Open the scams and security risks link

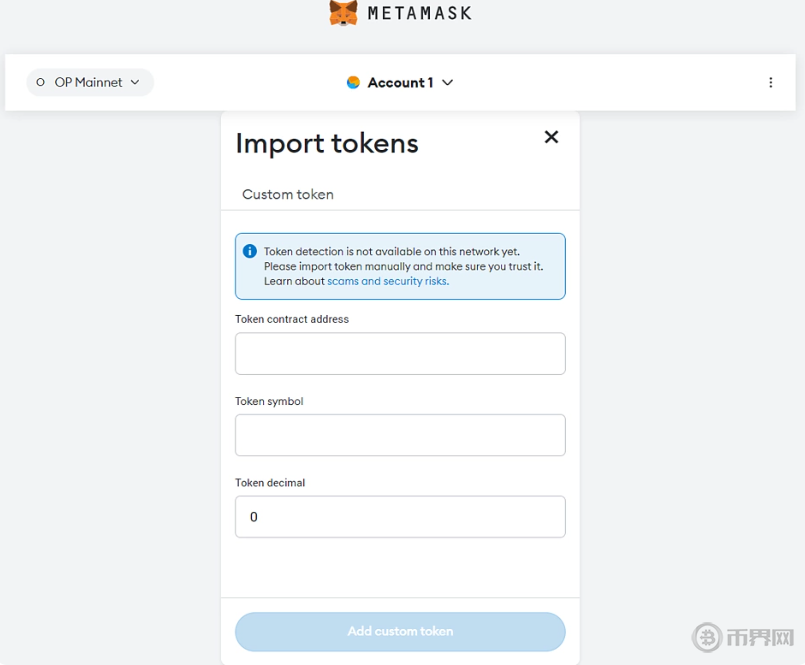coord(388,281)
